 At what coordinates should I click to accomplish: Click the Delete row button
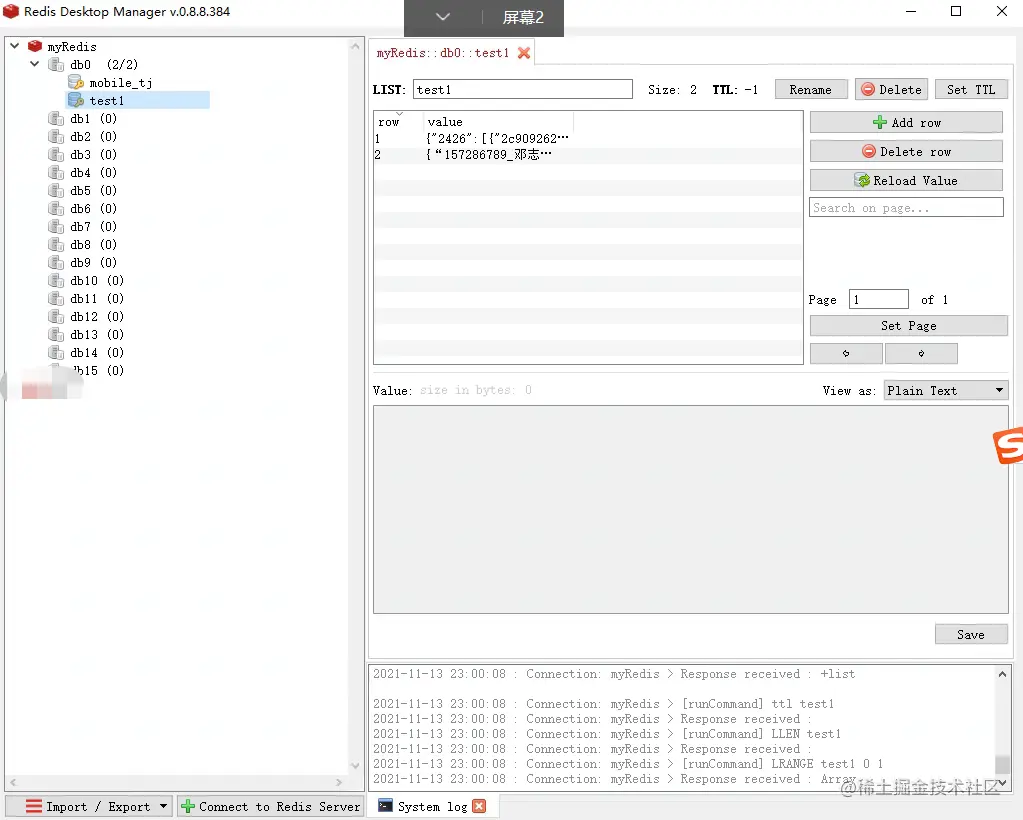(906, 151)
